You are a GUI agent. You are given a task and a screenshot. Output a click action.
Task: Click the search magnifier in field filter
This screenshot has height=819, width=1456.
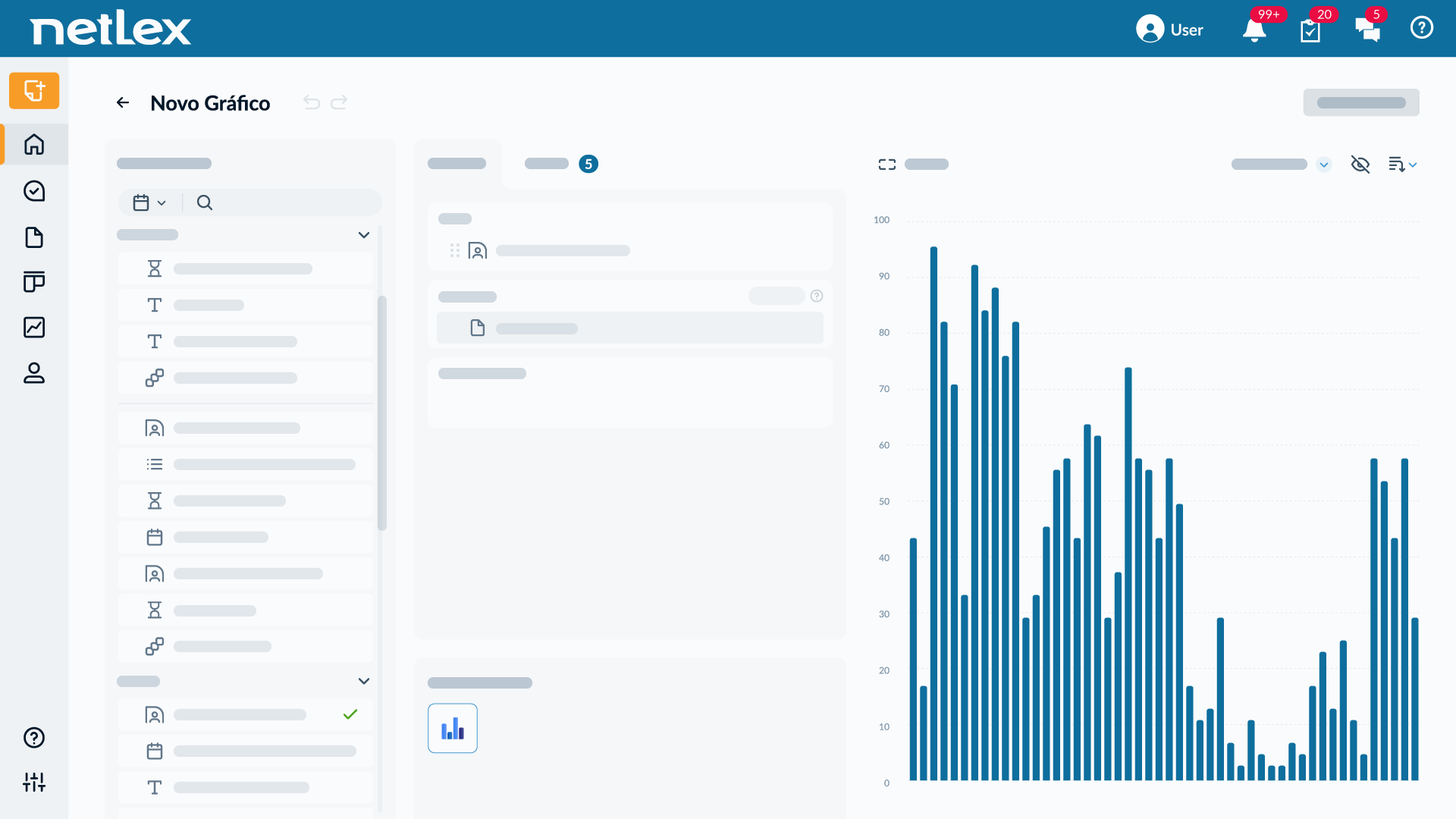(x=205, y=202)
